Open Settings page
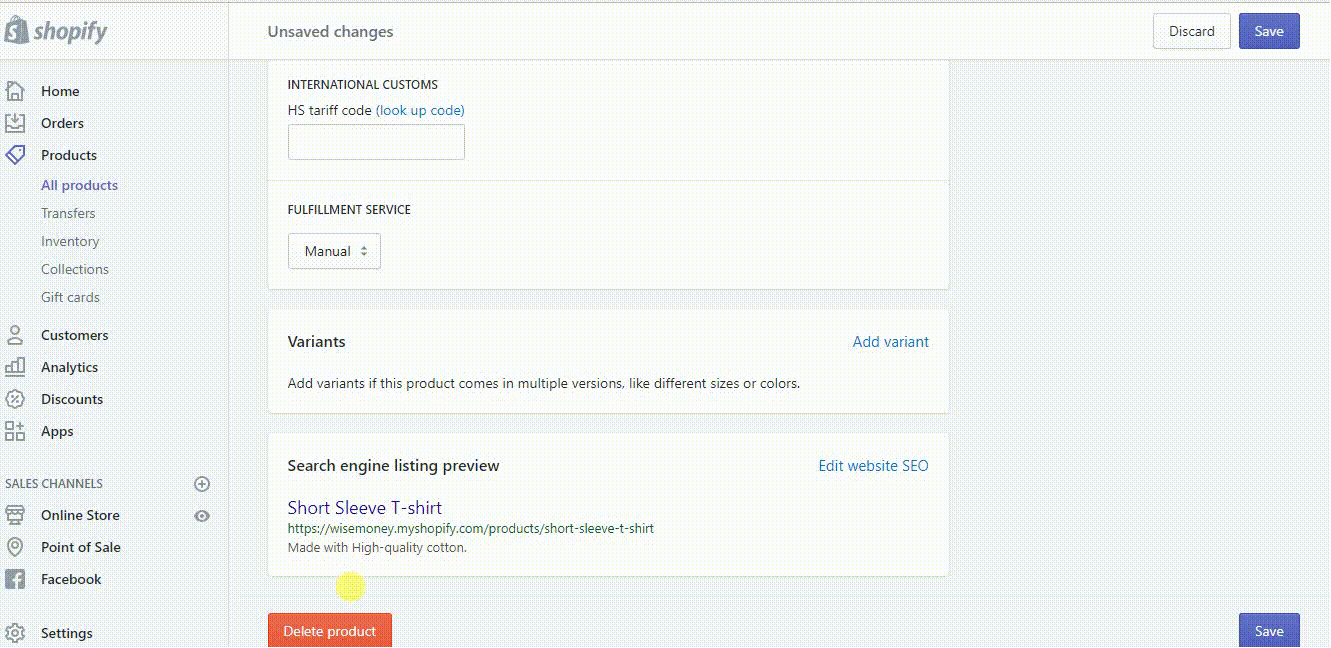 pos(67,633)
